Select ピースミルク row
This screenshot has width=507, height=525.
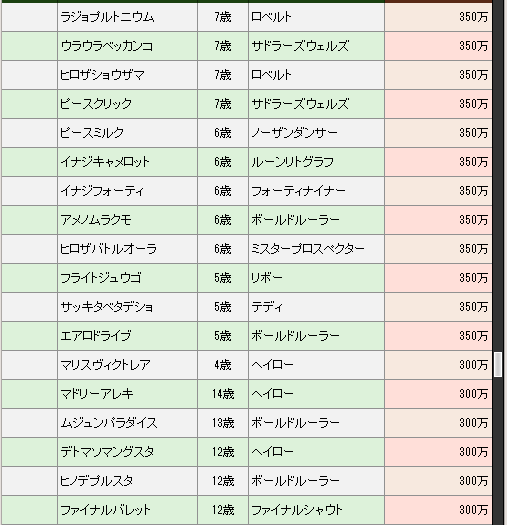246,133
